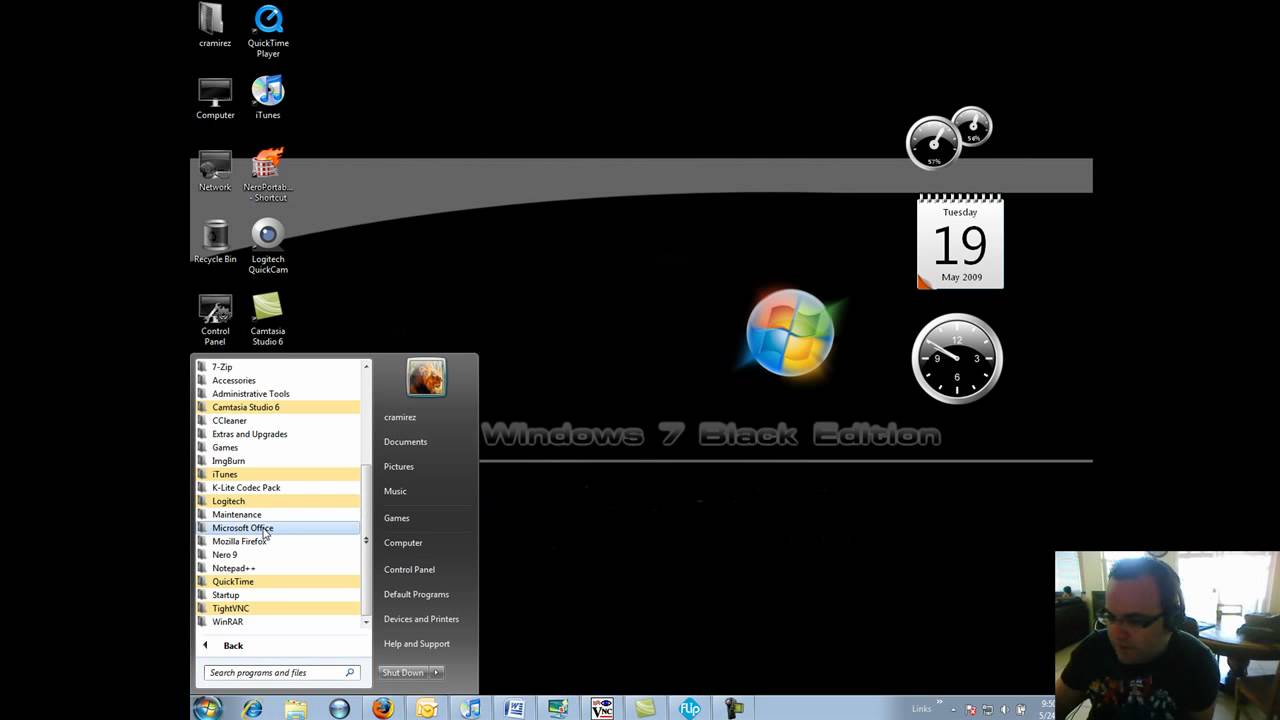Open Devices and Printers from Start menu

[421, 619]
